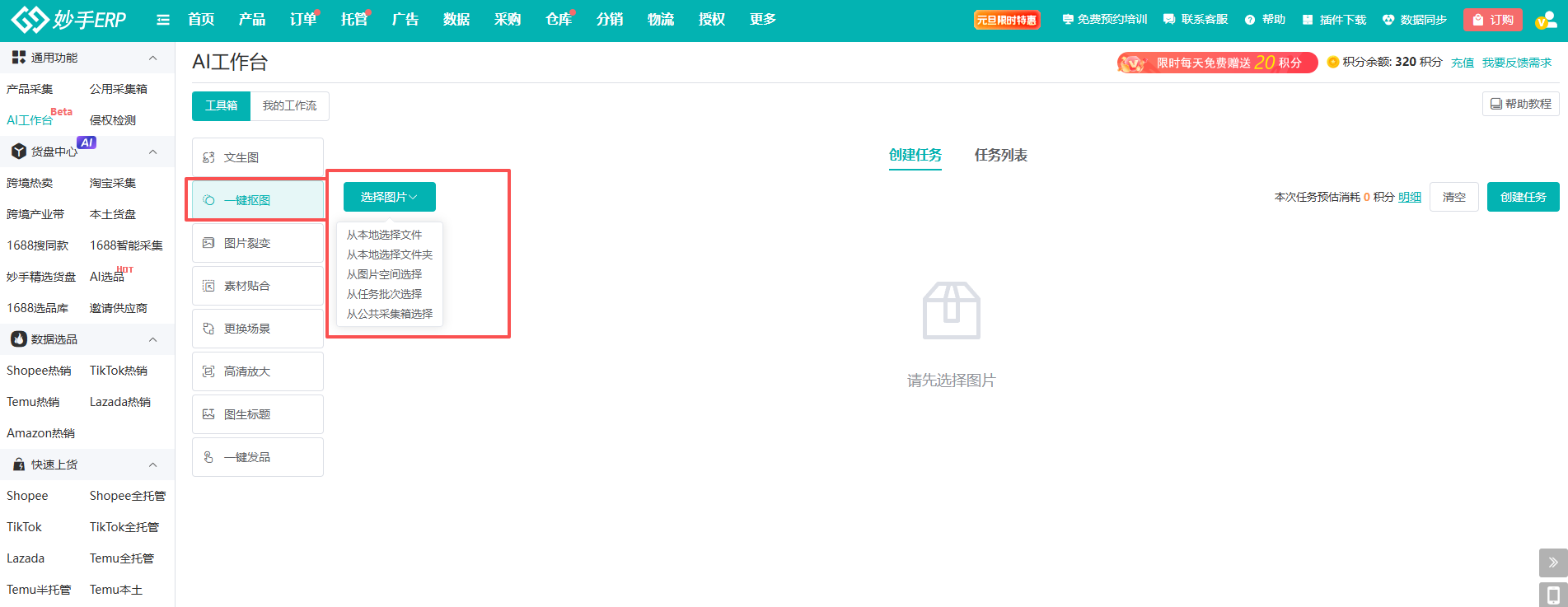This screenshot has width=1568, height=607.
Task: Click the user avatar icon
Action: [1545, 20]
